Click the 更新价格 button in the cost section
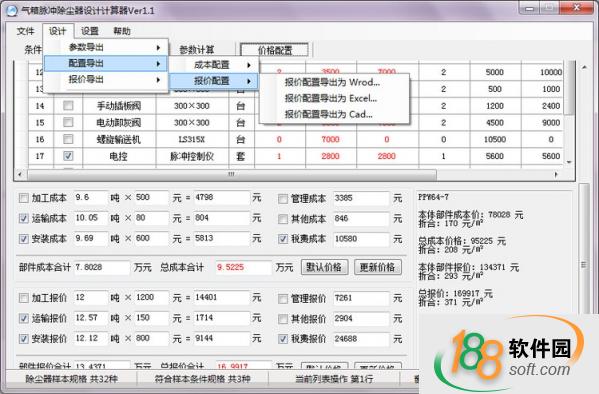This screenshot has width=599, height=394. [x=378, y=267]
